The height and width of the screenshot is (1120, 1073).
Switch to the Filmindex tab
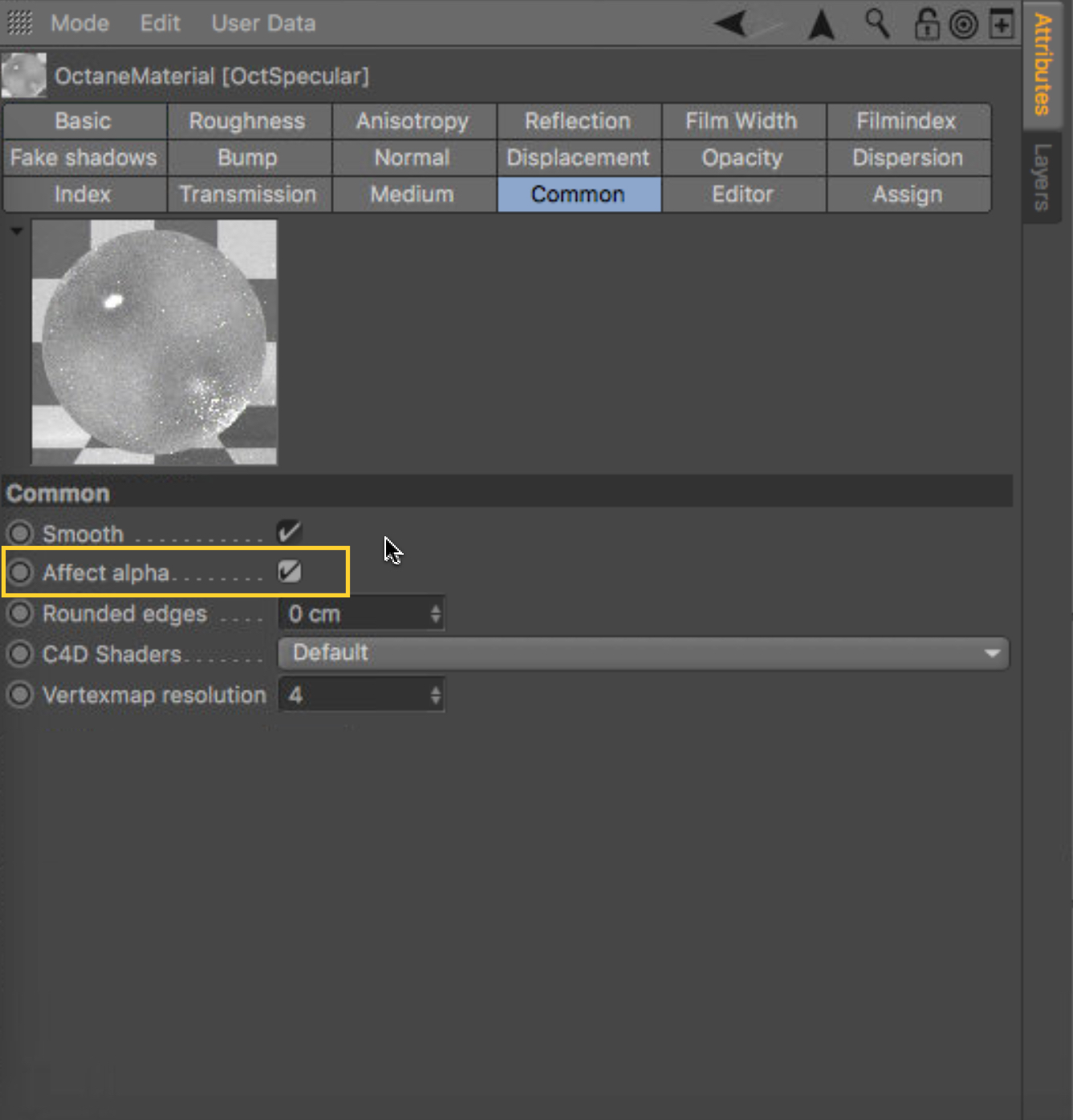click(908, 121)
